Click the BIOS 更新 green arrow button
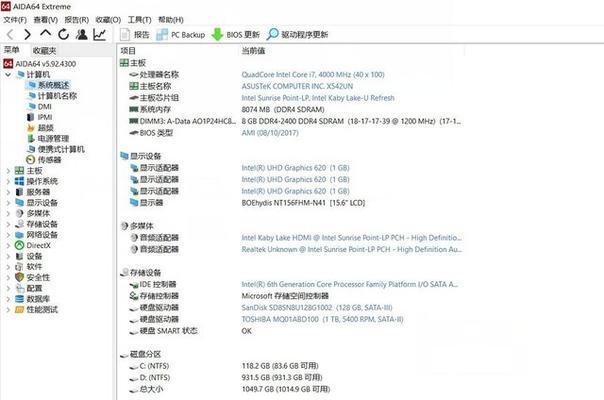This screenshot has width=604, height=400. pyautogui.click(x=236, y=35)
